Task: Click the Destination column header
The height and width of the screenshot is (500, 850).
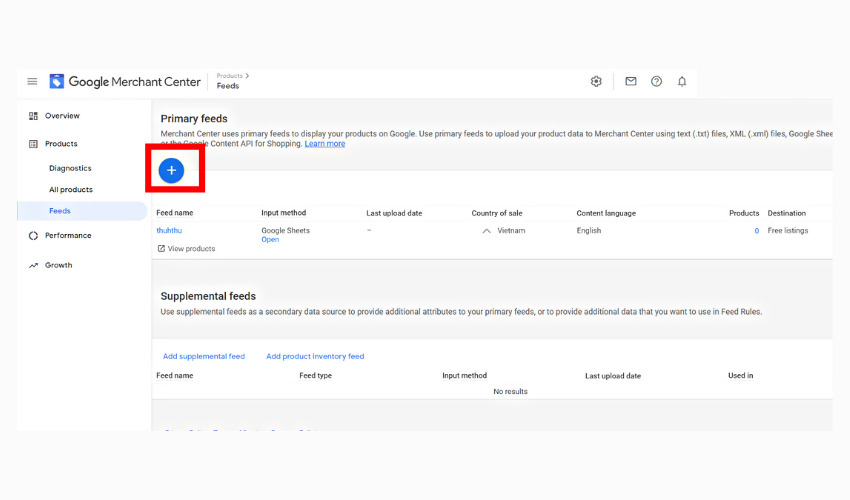Action: [x=787, y=213]
